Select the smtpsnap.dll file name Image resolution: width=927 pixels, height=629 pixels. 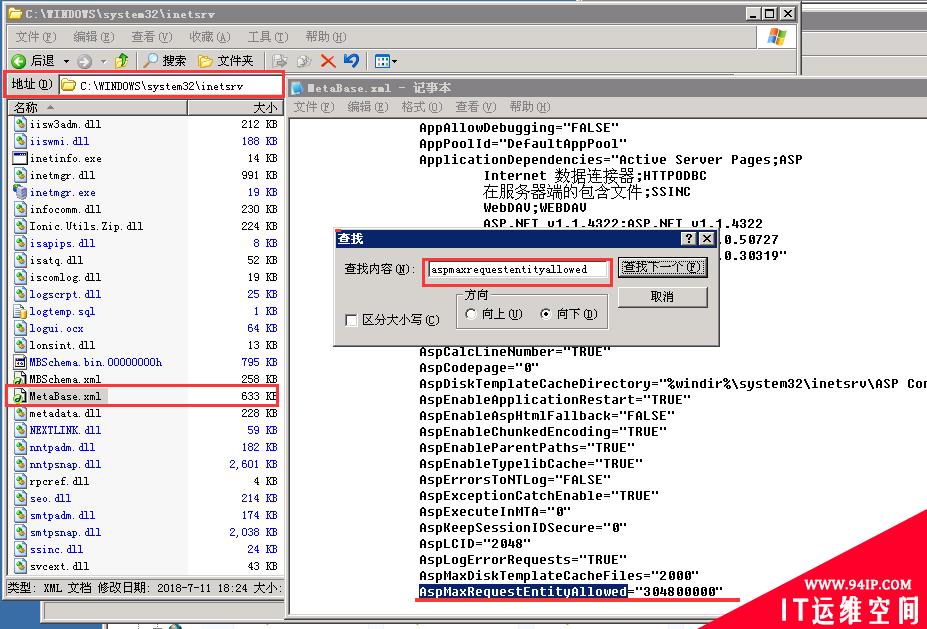point(65,532)
